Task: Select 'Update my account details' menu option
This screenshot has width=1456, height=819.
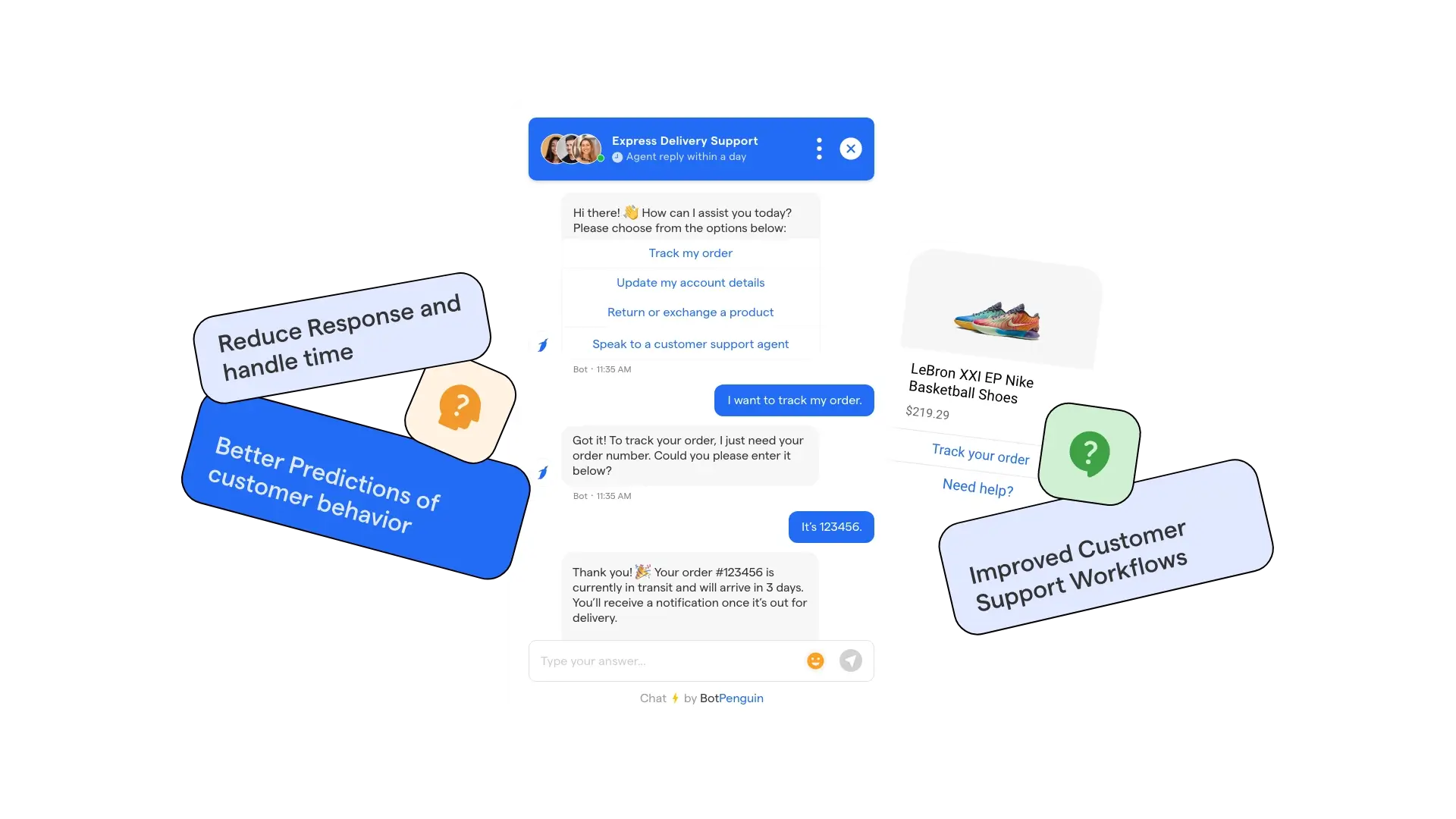Action: pyautogui.click(x=690, y=282)
